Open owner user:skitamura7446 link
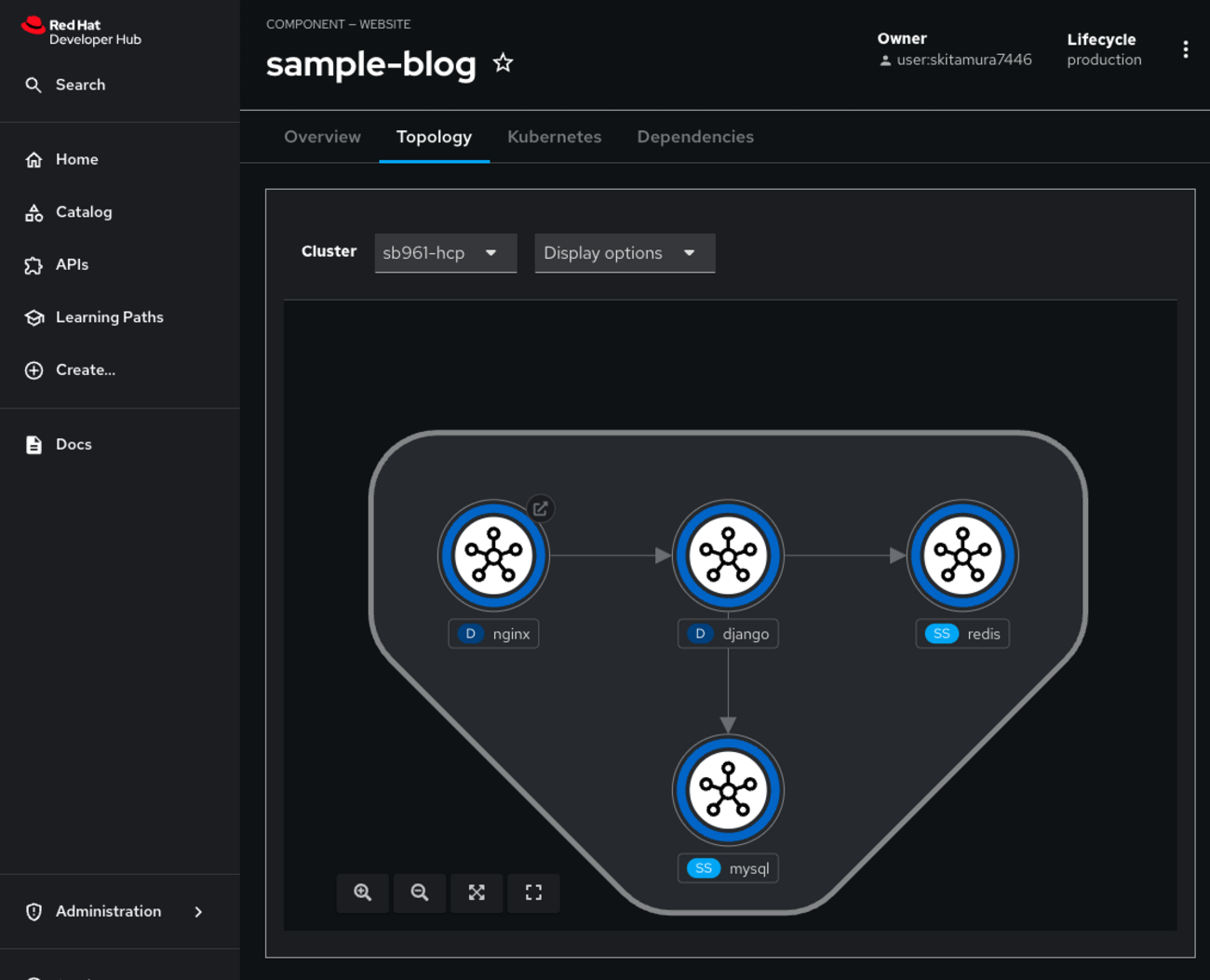Screen dimensions: 1210x980 [x=963, y=60]
